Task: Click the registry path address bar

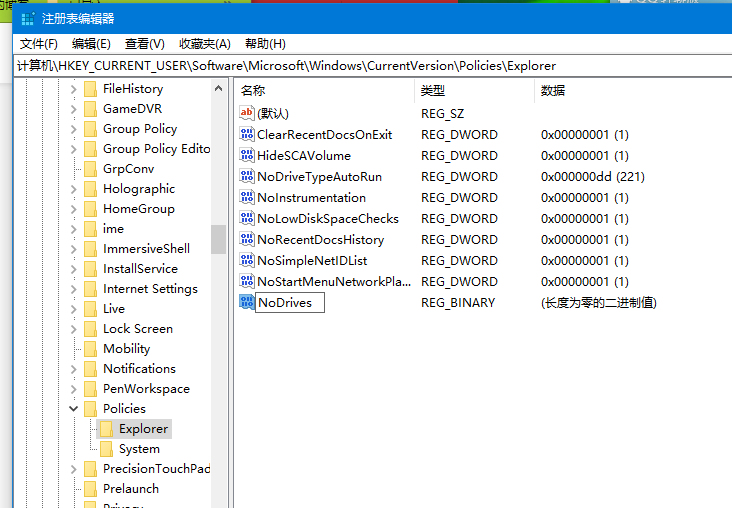Action: (373, 66)
